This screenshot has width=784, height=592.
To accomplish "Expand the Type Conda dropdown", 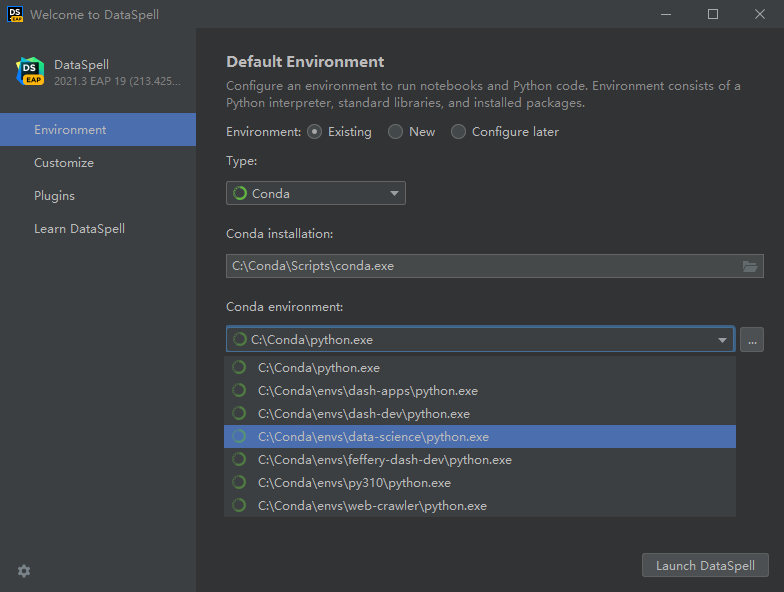I will coord(394,193).
